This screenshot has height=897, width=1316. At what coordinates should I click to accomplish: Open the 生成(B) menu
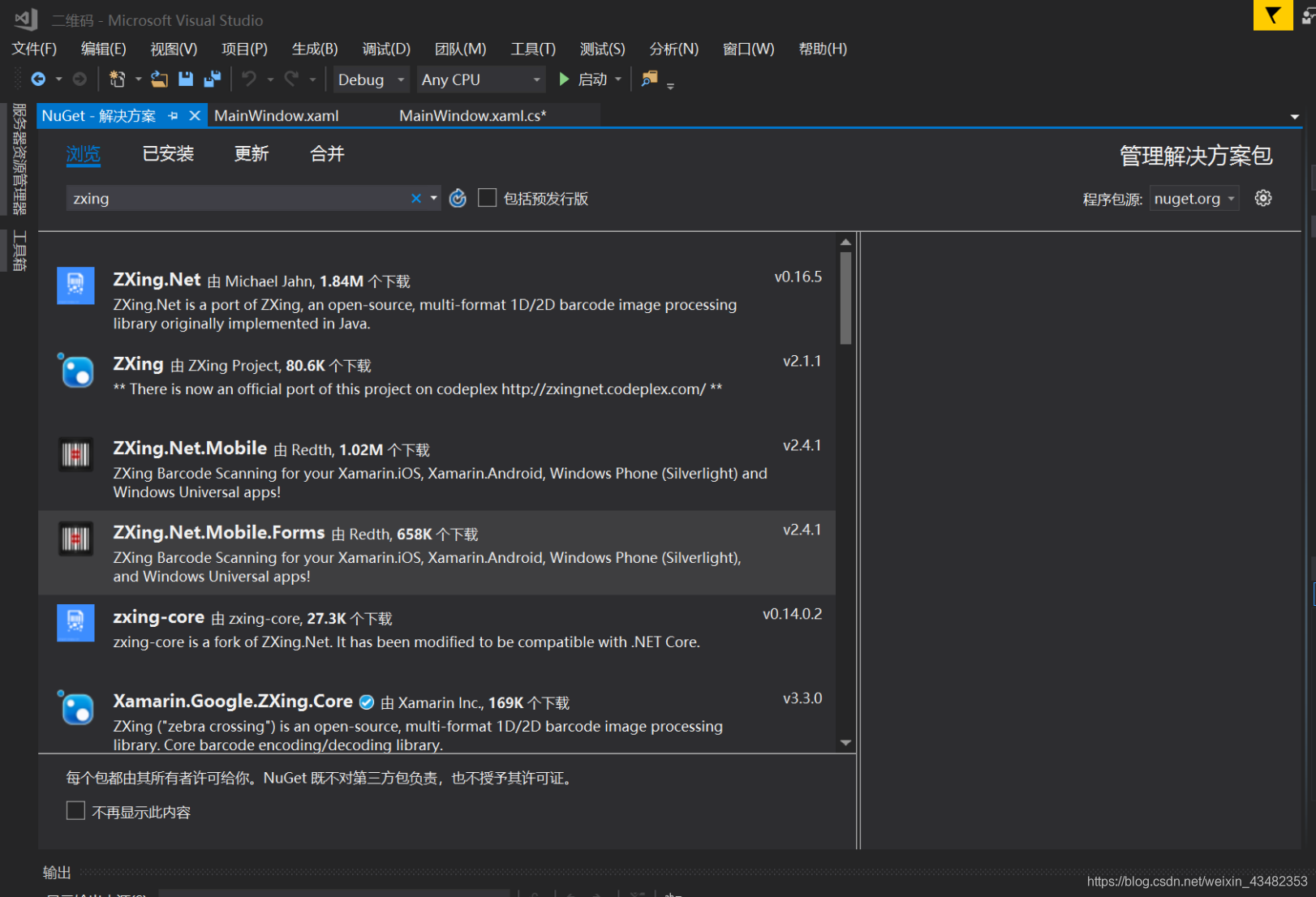[x=315, y=49]
